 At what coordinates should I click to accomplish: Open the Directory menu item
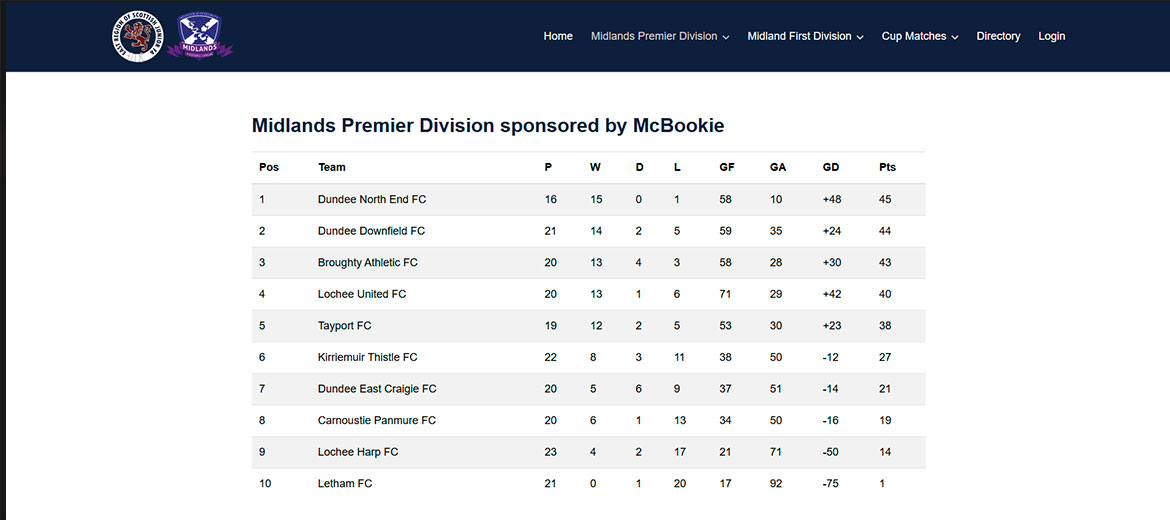click(x=998, y=36)
